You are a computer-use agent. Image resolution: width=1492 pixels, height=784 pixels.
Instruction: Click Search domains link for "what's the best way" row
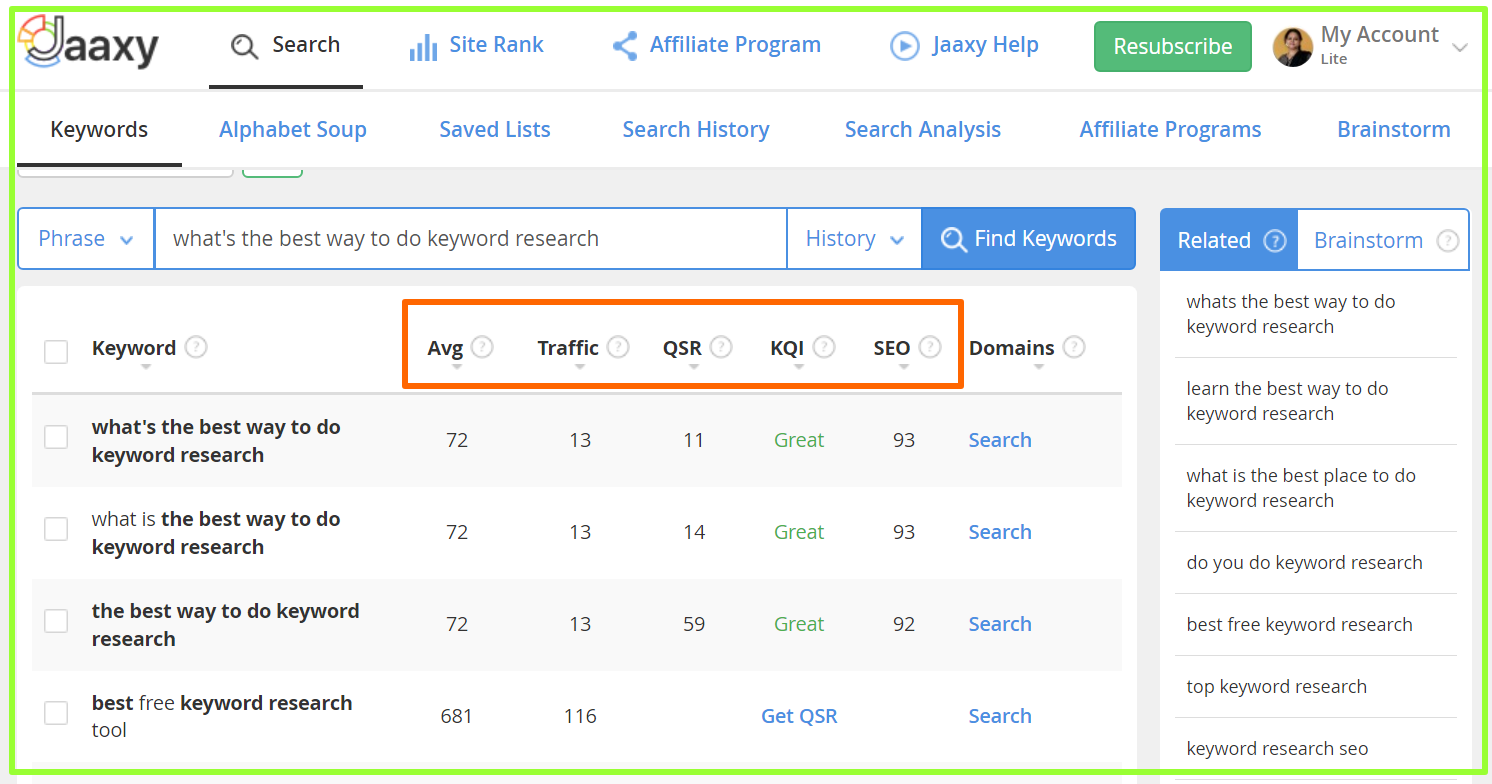(x=1000, y=440)
